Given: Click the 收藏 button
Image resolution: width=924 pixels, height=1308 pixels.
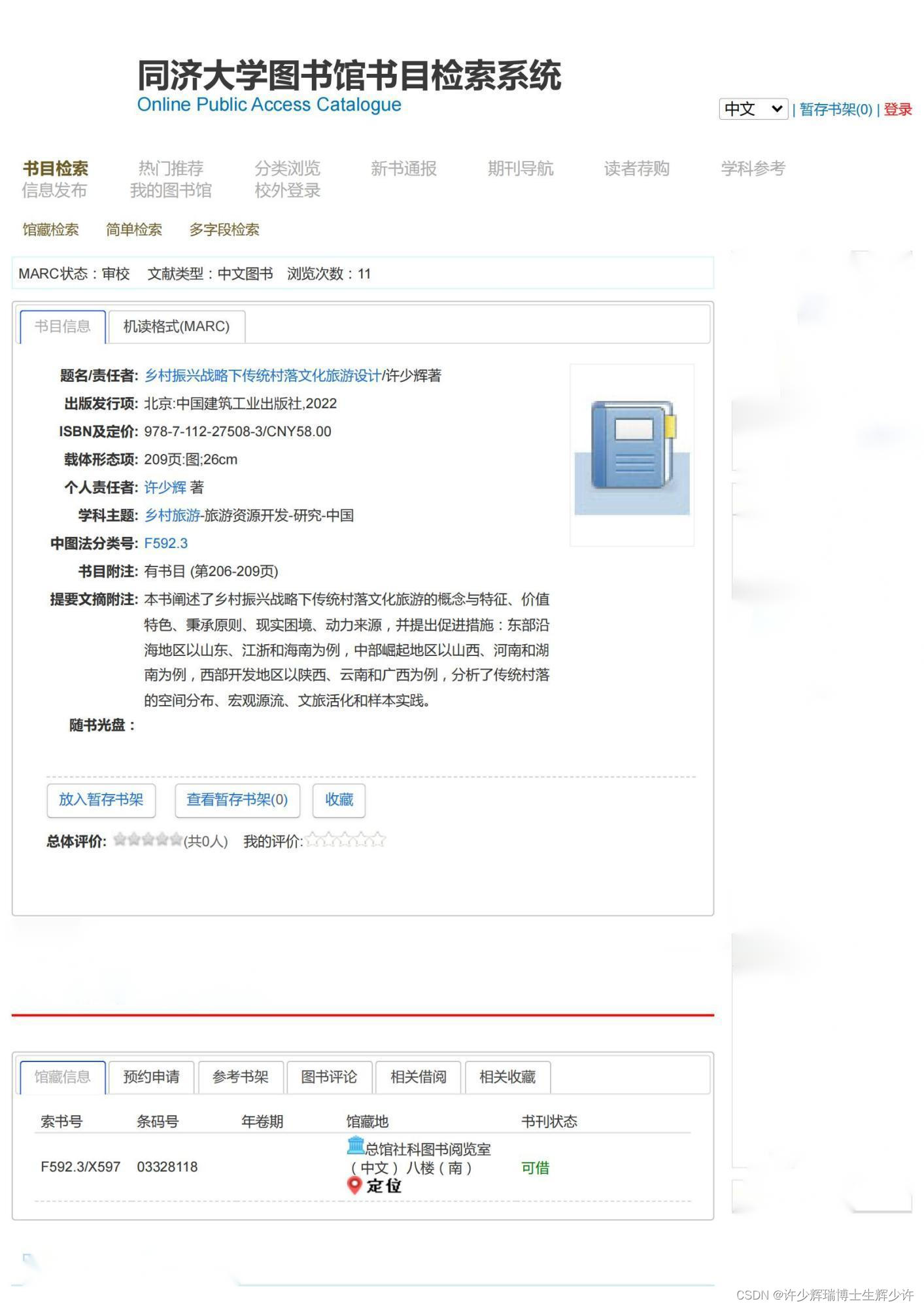Looking at the screenshot, I should pos(339,800).
